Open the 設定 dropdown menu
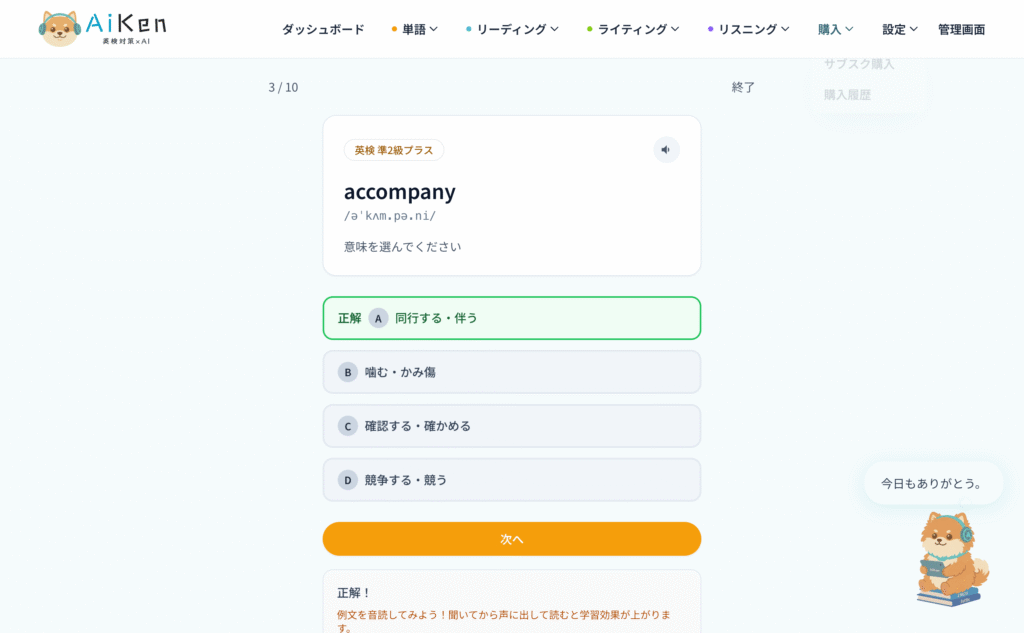This screenshot has width=1024, height=633. [900, 29]
